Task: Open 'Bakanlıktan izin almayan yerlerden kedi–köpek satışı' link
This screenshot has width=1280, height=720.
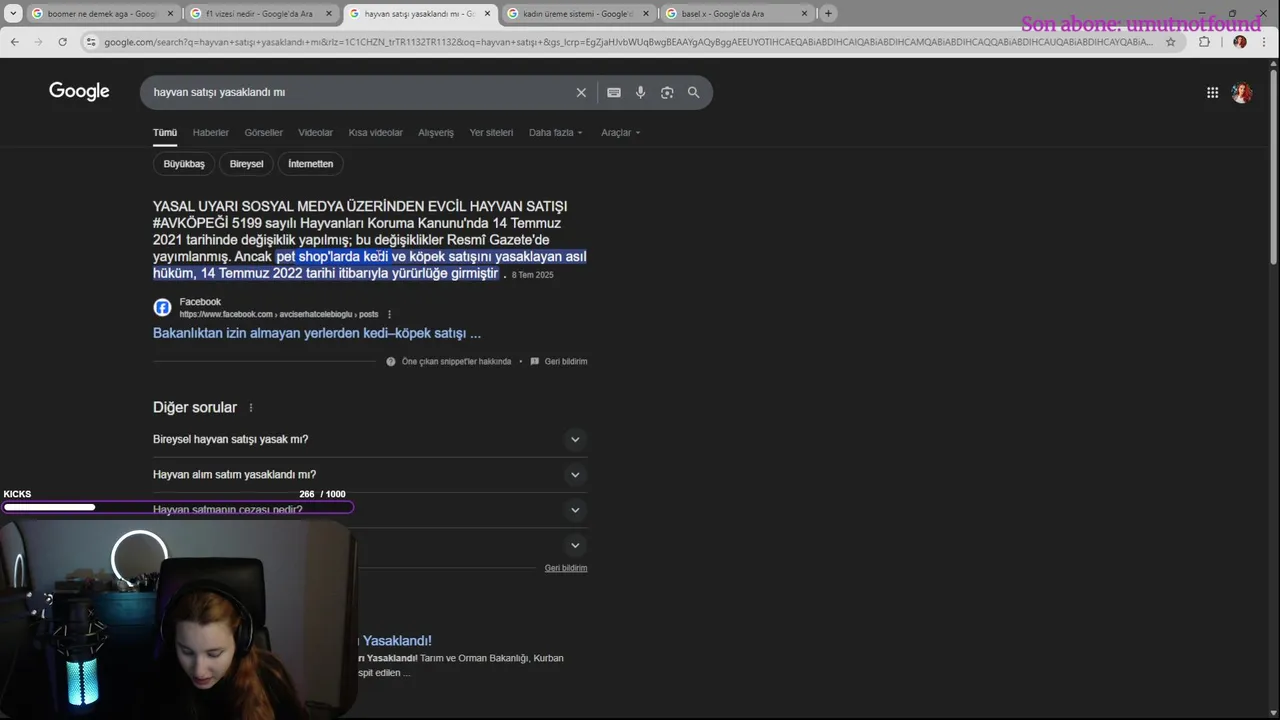Action: click(317, 333)
